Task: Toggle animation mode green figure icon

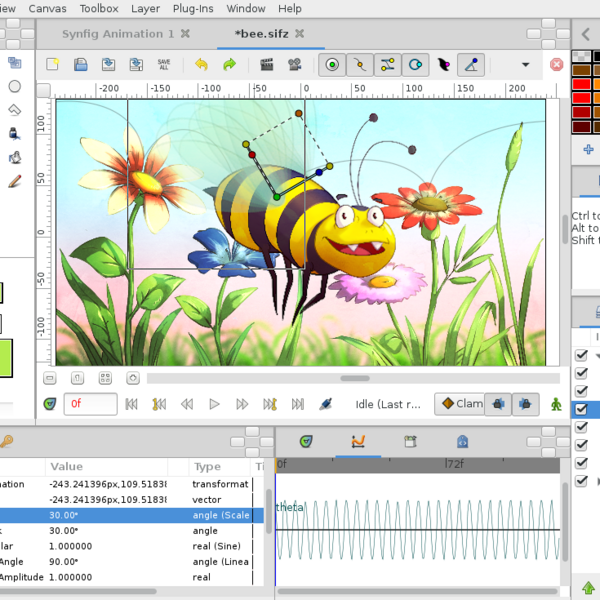Action: [x=556, y=404]
